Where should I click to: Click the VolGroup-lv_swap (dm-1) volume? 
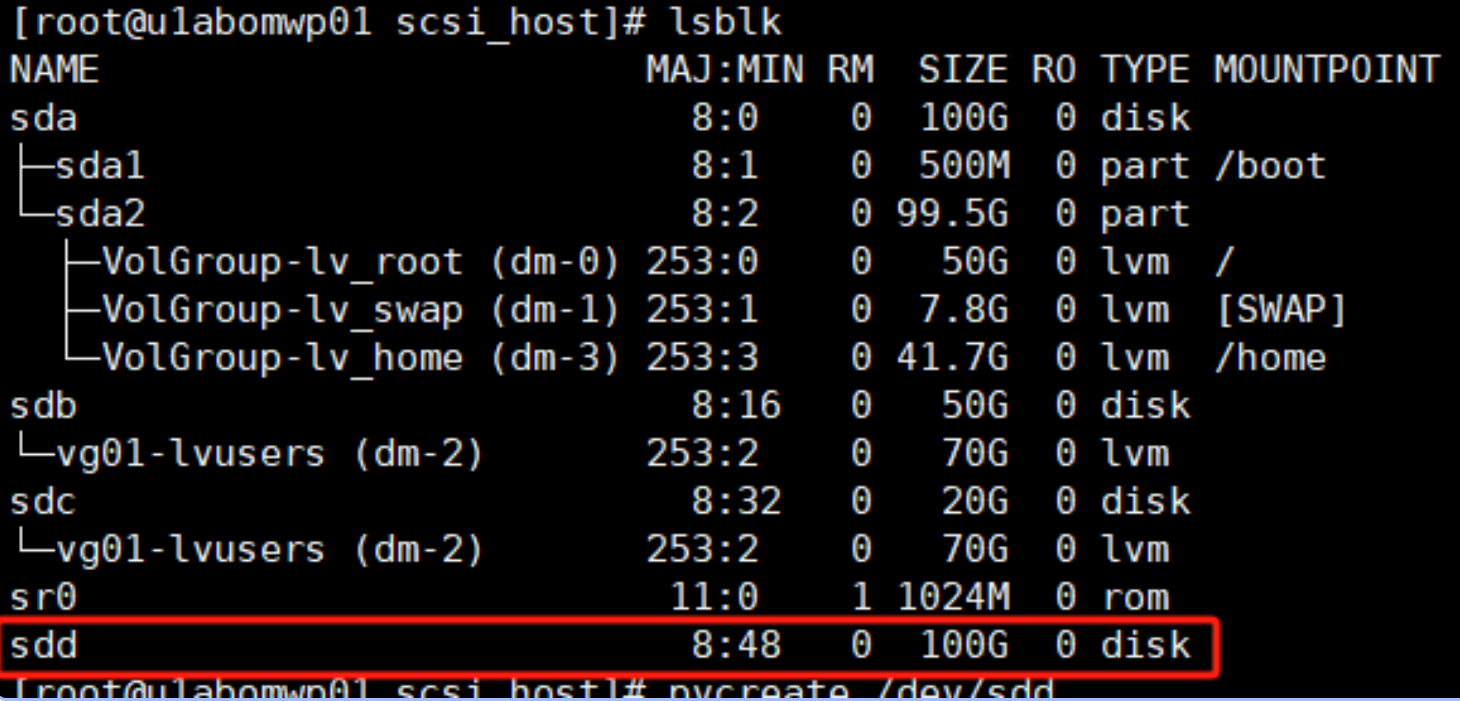tap(360, 310)
